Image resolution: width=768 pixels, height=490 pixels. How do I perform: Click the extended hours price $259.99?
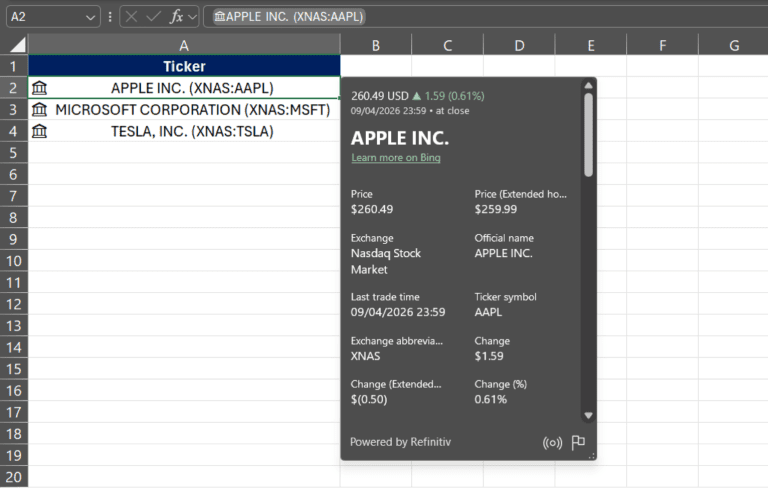click(x=495, y=209)
